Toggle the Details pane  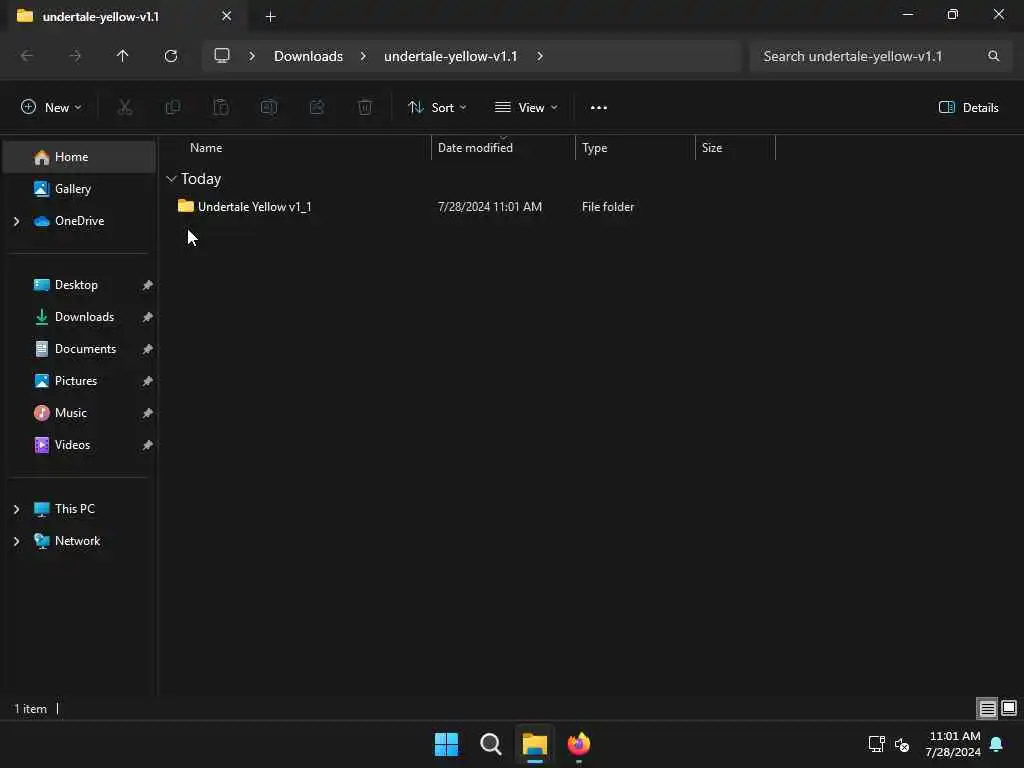click(968, 107)
